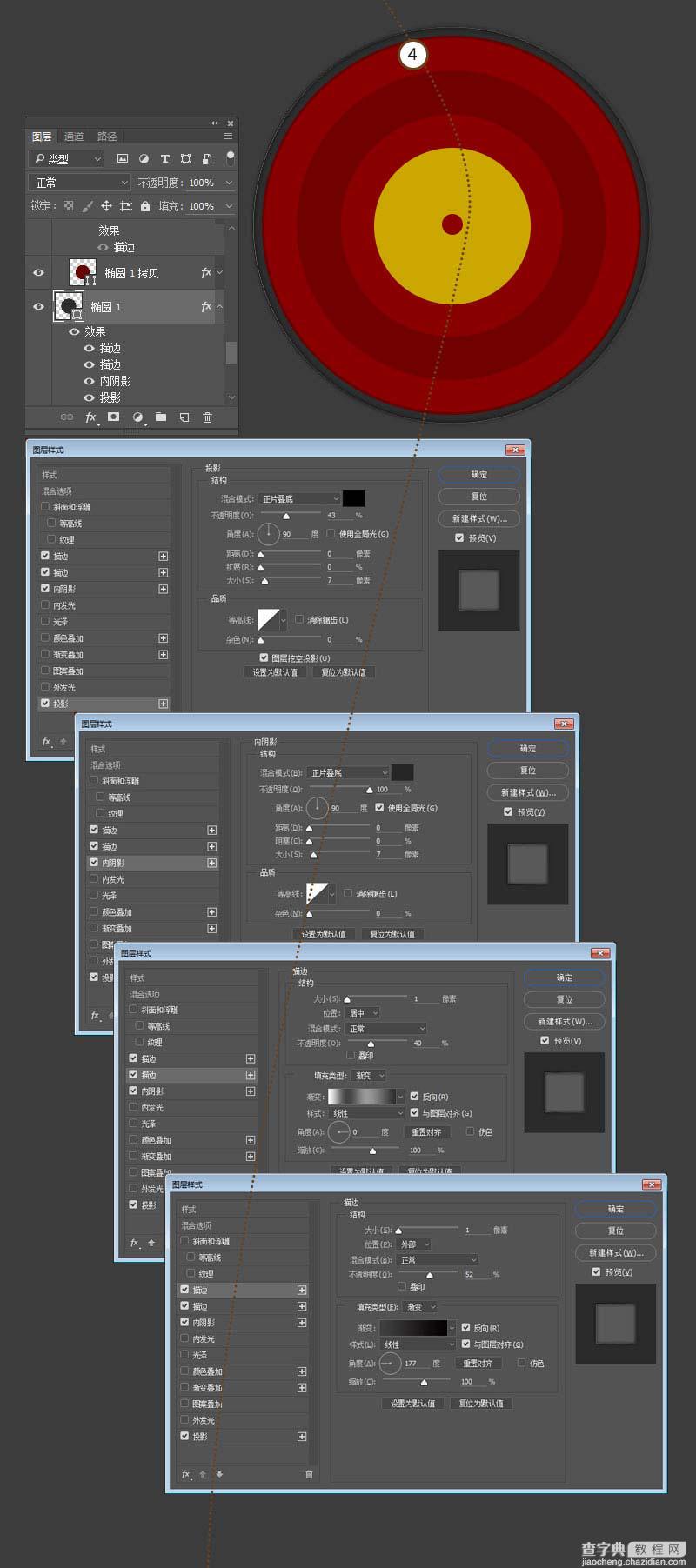Filter layers by pixel image icon
The width and height of the screenshot is (696, 1568).
coord(123,159)
